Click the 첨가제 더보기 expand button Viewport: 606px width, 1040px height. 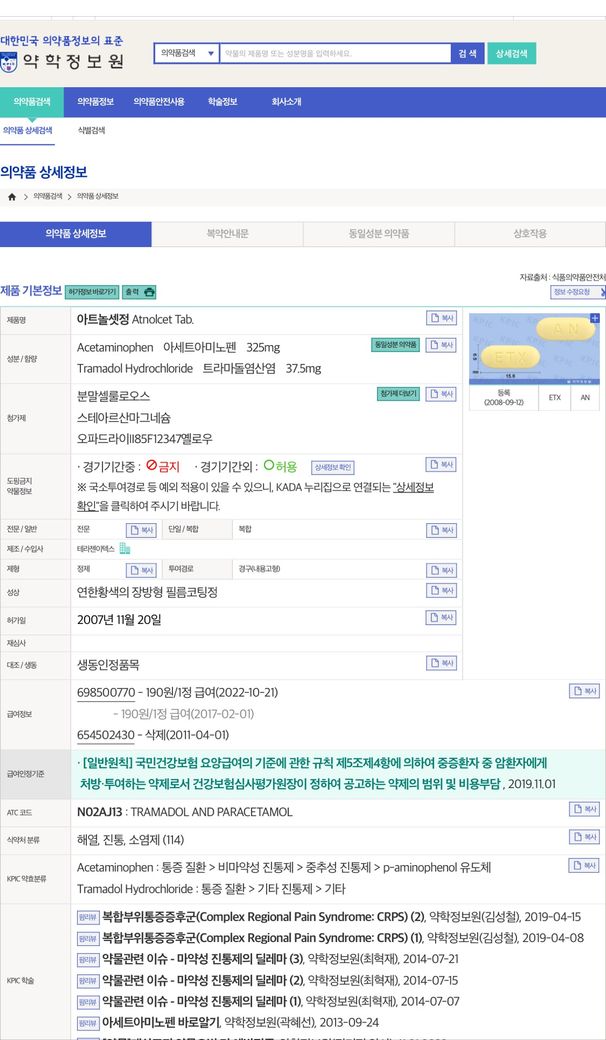pyautogui.click(x=397, y=394)
